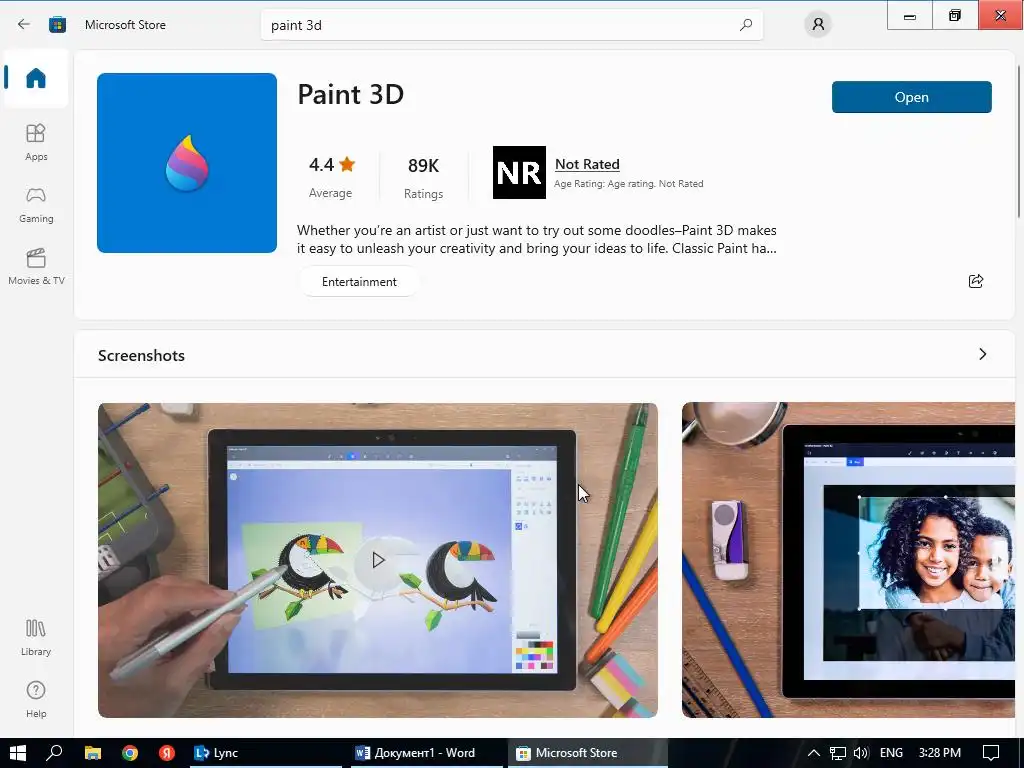Open taskbar search
The image size is (1024, 768).
coord(54,753)
